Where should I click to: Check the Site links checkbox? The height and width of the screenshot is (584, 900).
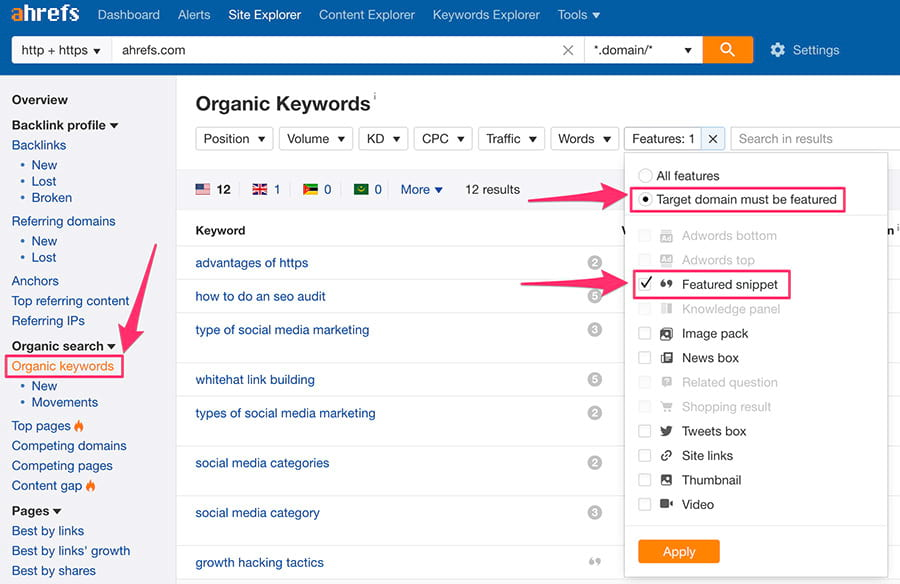(x=645, y=456)
